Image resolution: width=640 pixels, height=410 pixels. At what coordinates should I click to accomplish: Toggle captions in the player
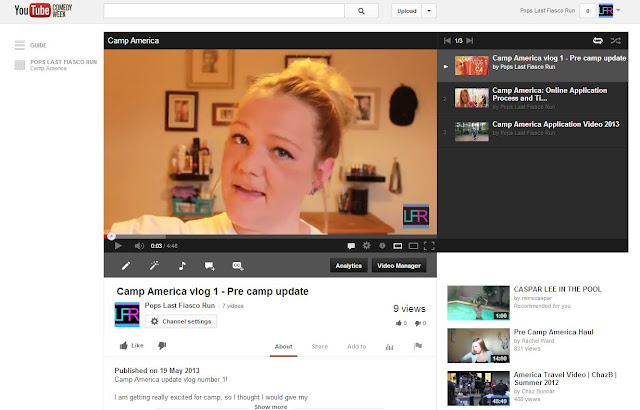click(351, 246)
